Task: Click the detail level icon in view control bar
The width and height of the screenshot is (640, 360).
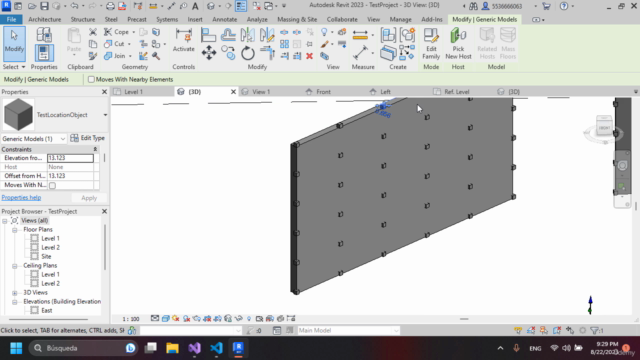Action: tap(155, 318)
